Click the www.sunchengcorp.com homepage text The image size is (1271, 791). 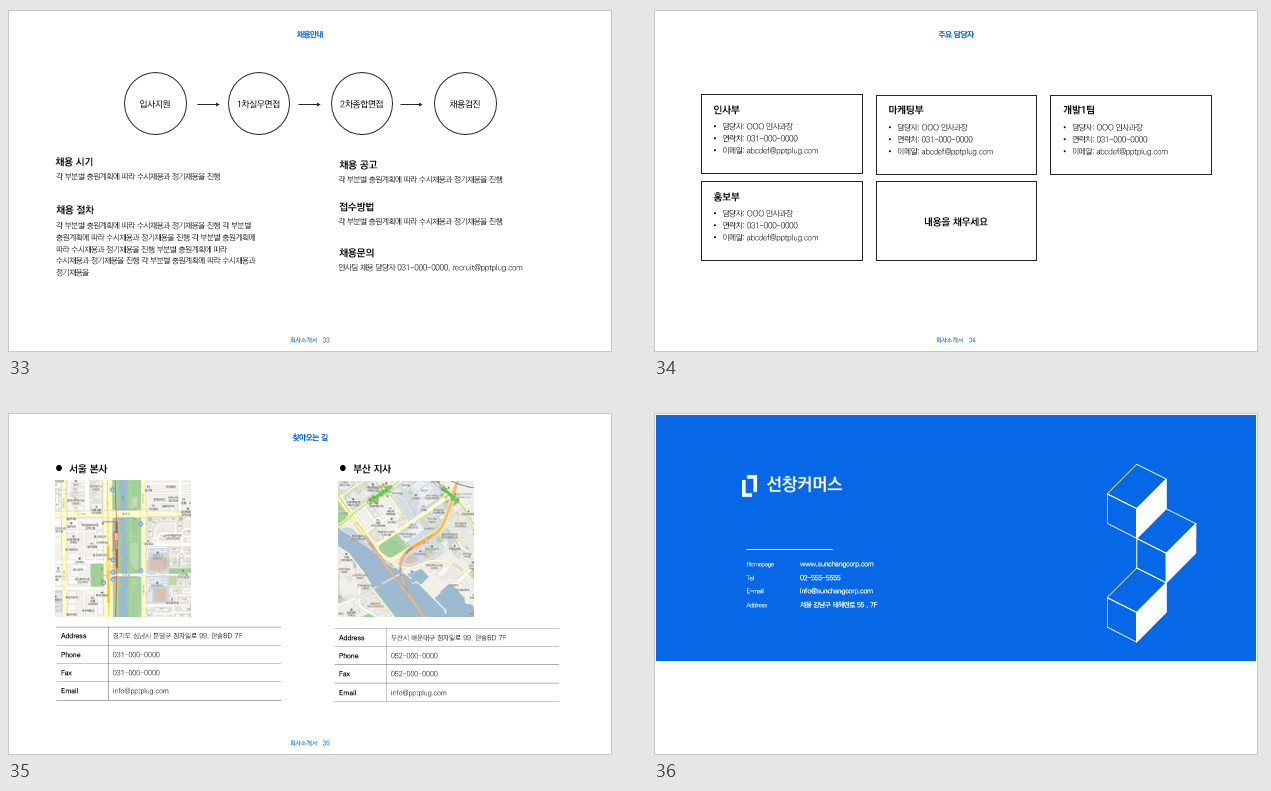click(837, 564)
